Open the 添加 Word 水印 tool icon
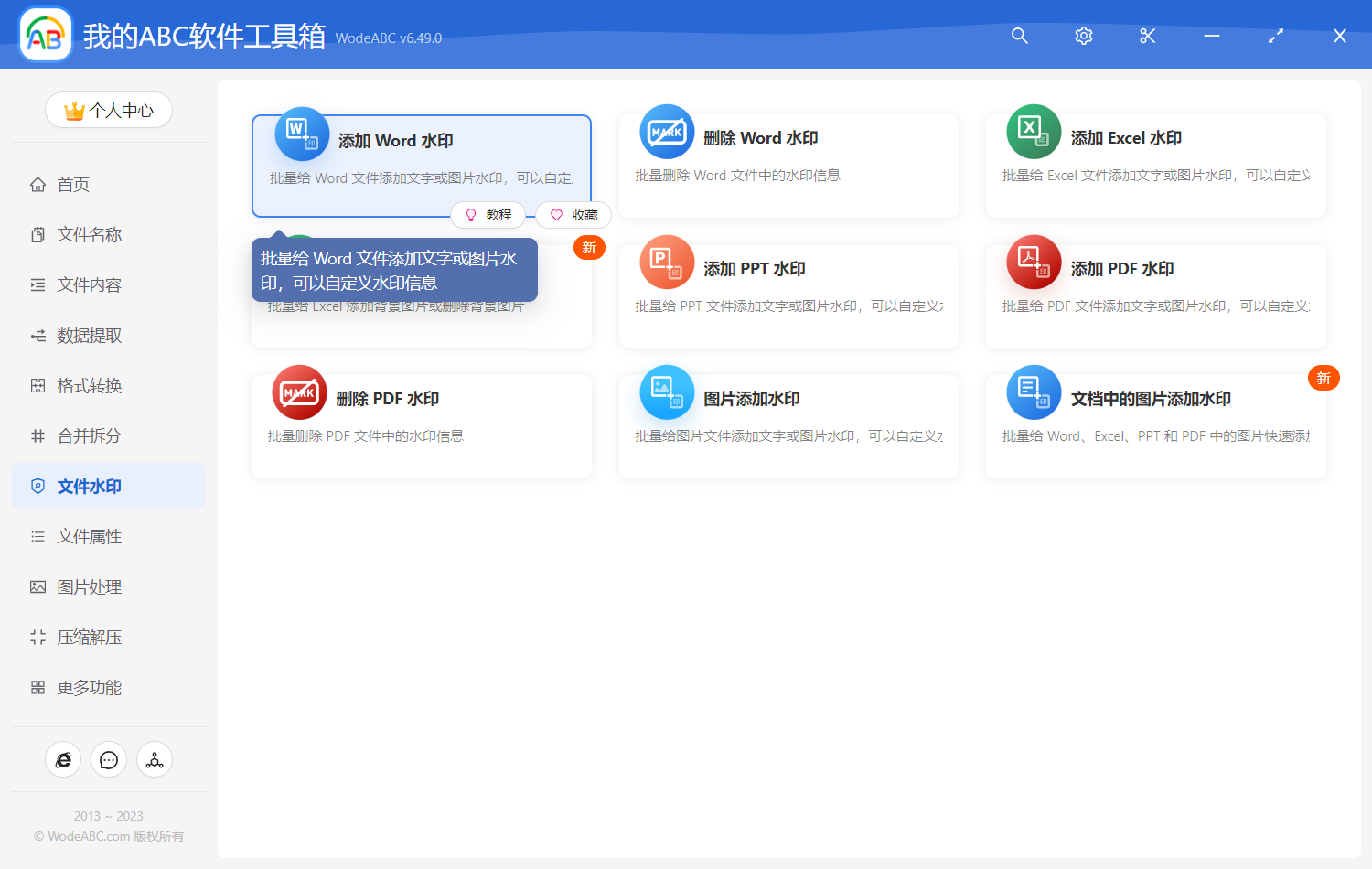The width and height of the screenshot is (1372, 869). click(301, 133)
